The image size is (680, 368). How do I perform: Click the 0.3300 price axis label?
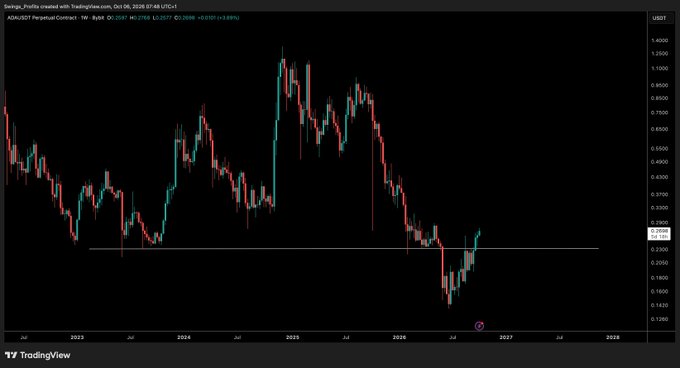660,208
